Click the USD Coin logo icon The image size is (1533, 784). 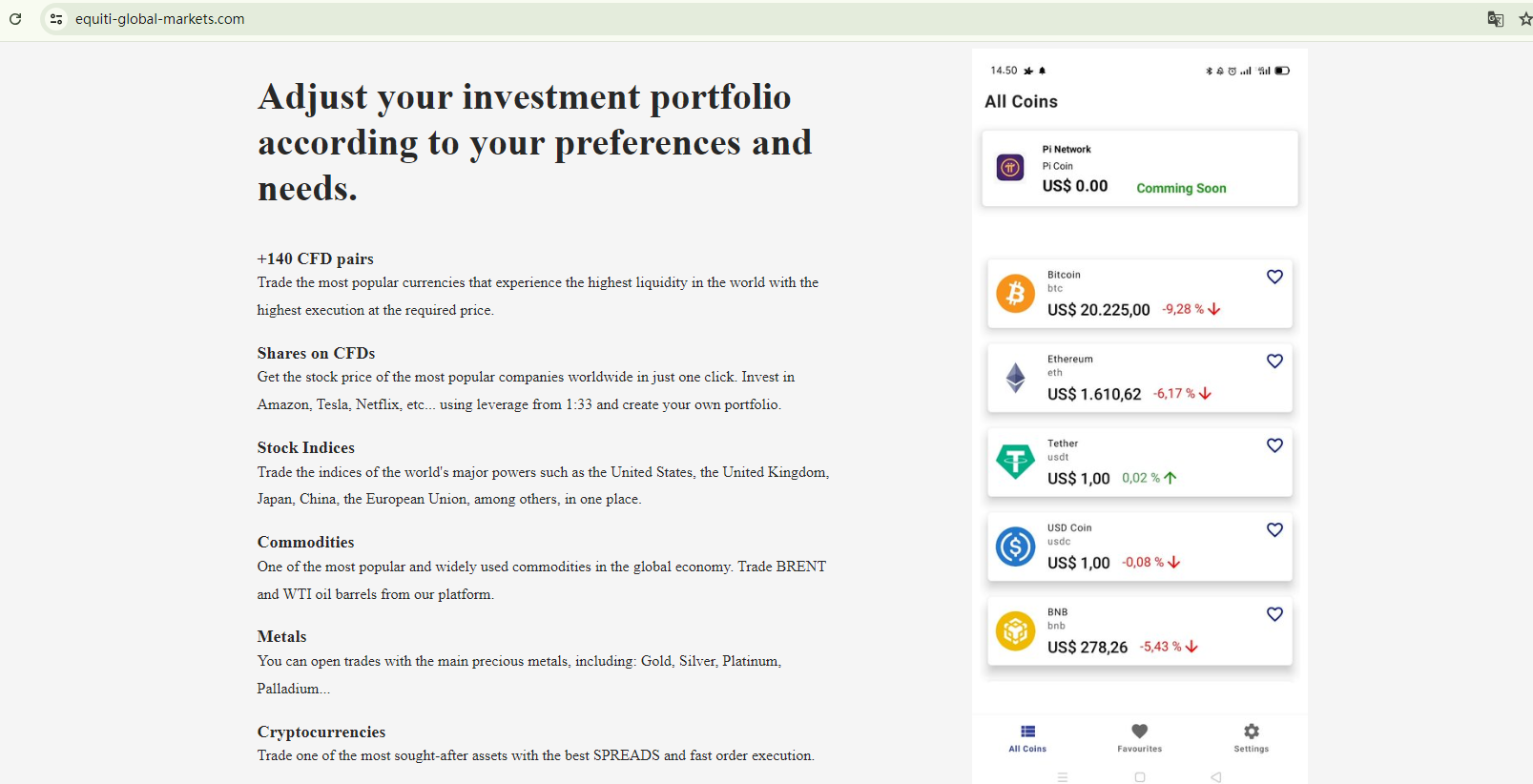1015,547
